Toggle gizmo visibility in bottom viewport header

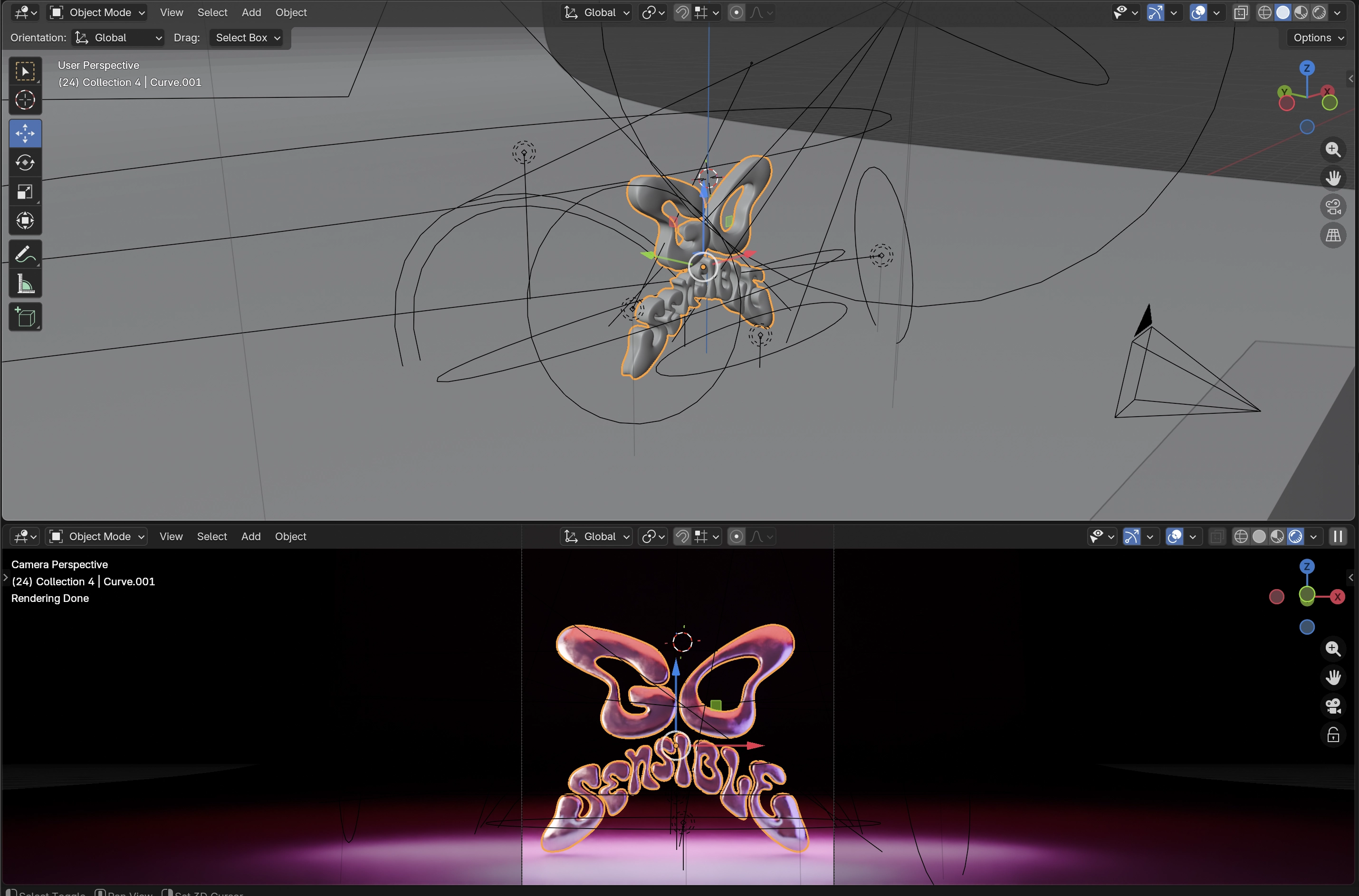point(1131,536)
